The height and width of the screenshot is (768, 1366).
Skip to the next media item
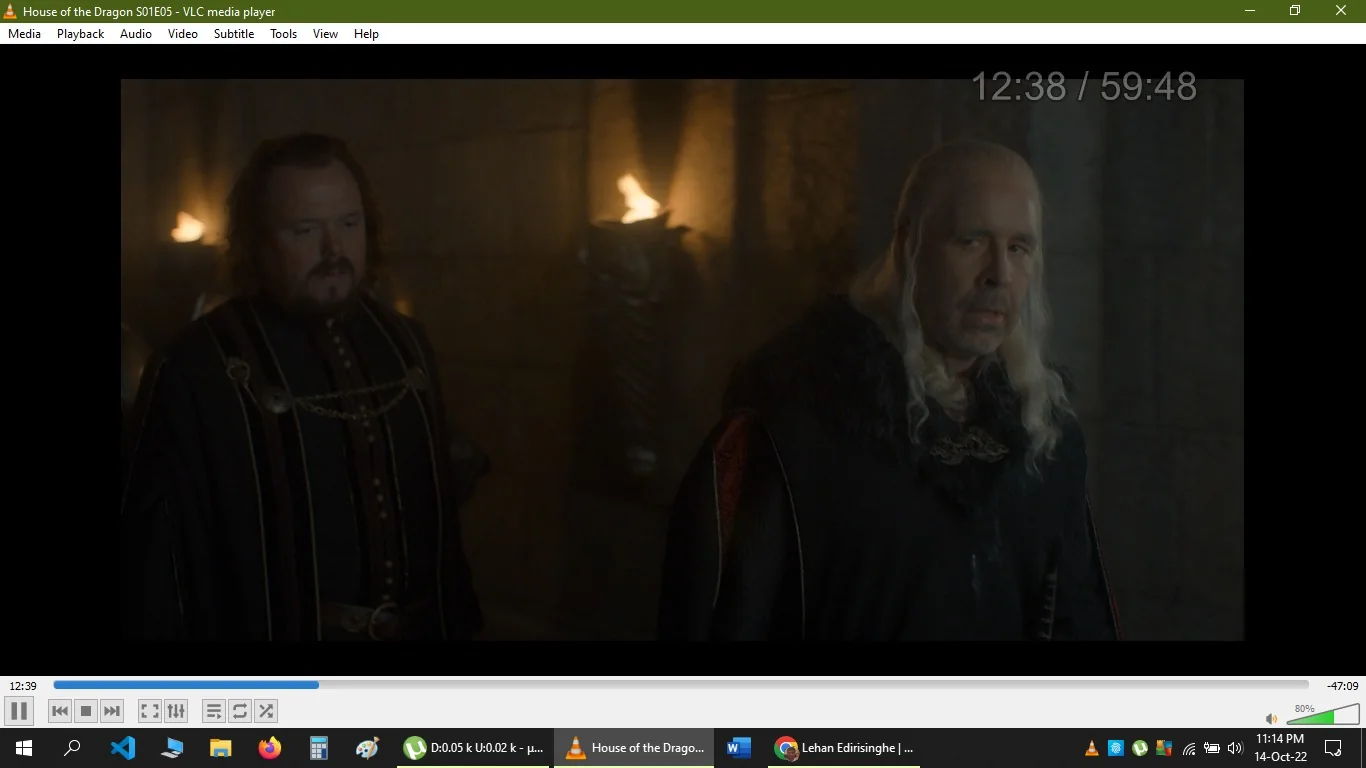click(x=112, y=711)
